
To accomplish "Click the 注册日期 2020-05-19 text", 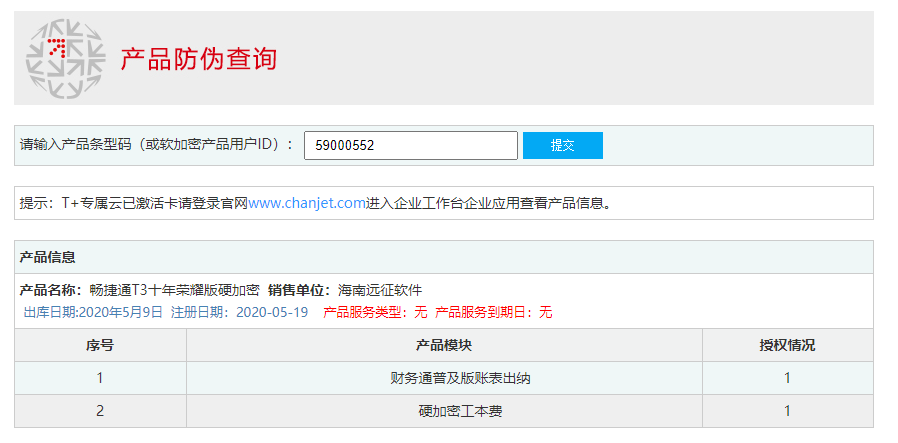I will (239, 313).
